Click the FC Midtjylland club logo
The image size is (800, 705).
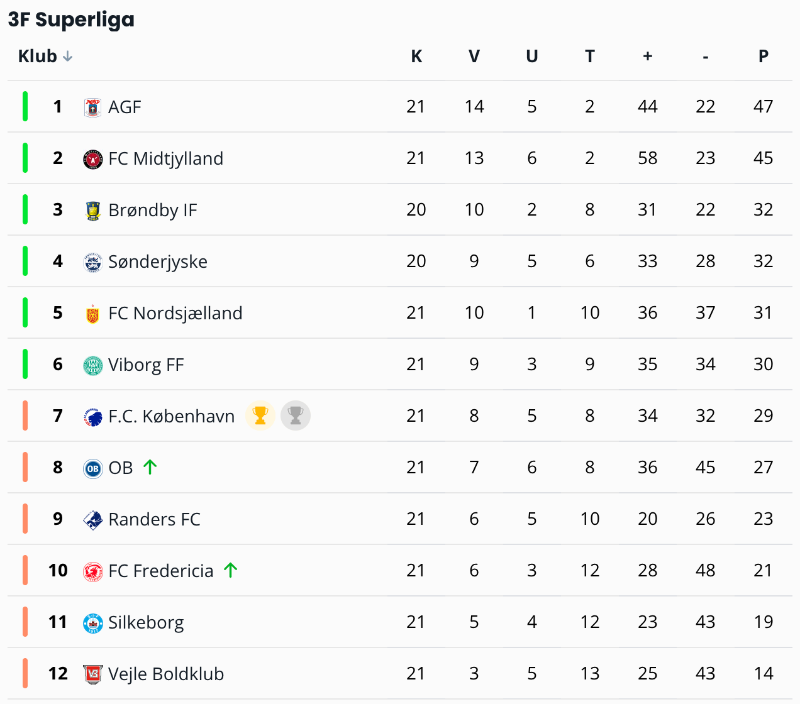click(93, 158)
